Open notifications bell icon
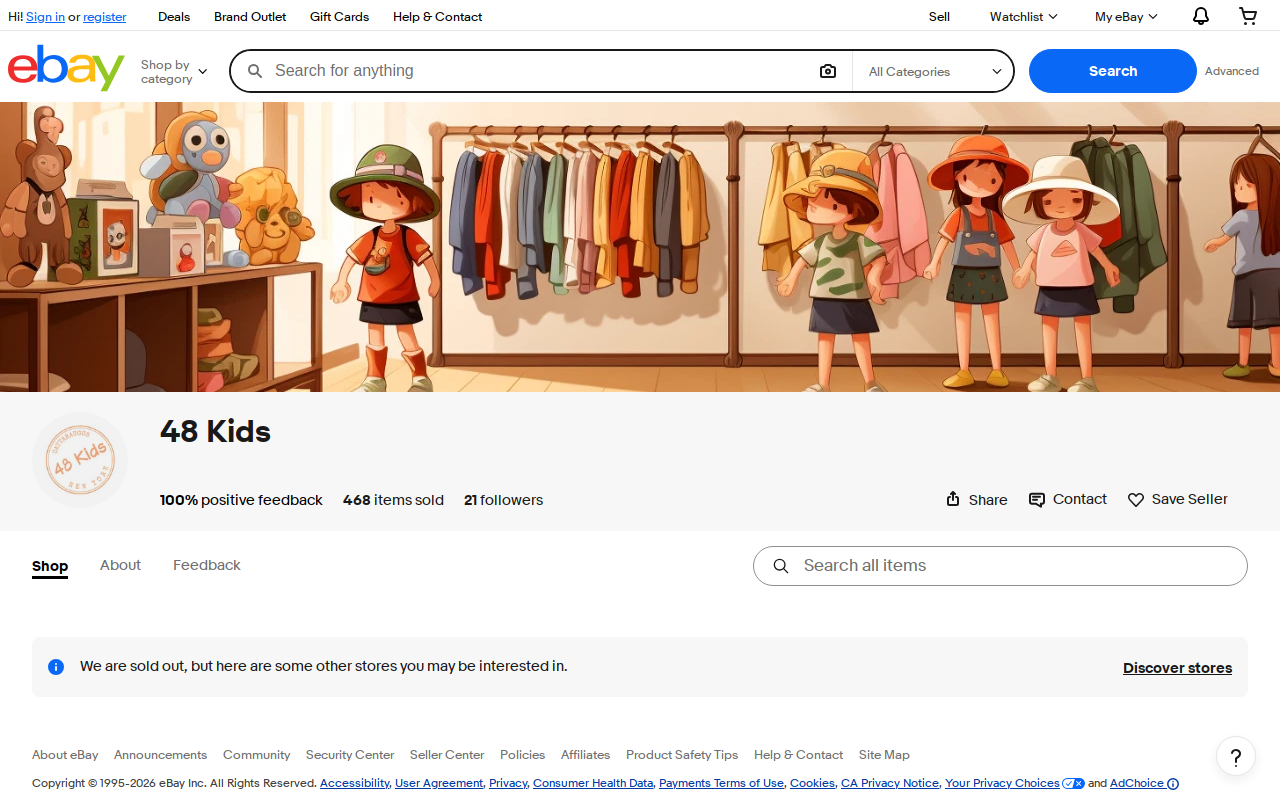Image resolution: width=1280 pixels, height=800 pixels. point(1201,16)
